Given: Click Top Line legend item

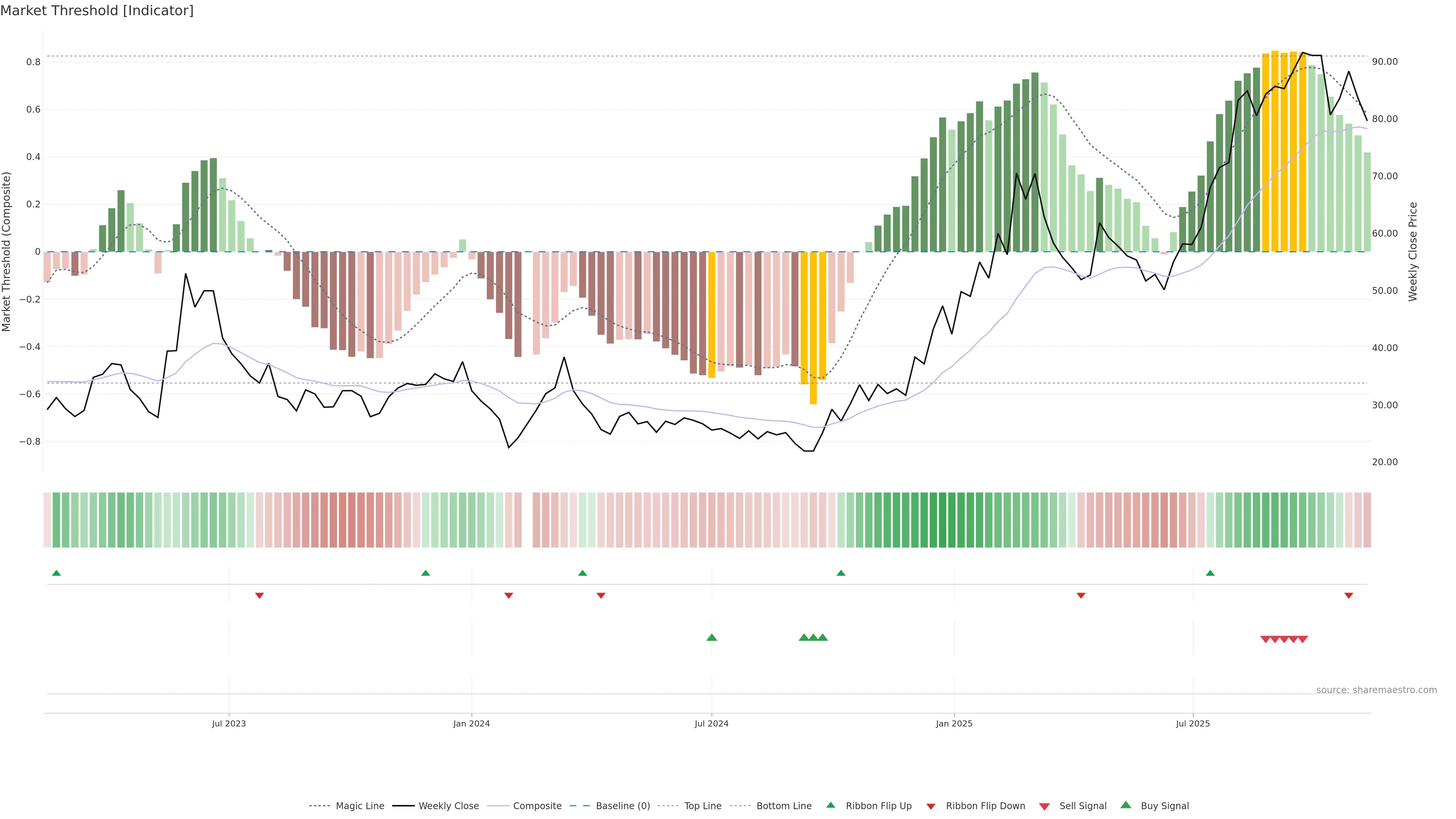Looking at the screenshot, I should [703, 806].
